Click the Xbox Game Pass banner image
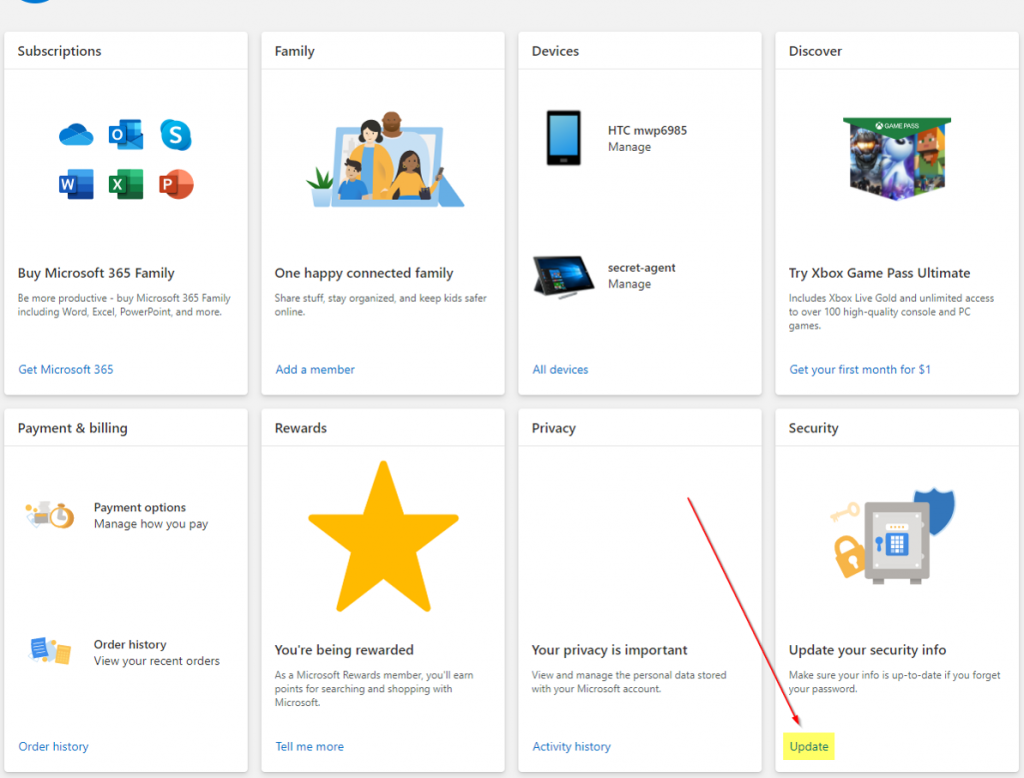The height and width of the screenshot is (778, 1024). [x=897, y=158]
